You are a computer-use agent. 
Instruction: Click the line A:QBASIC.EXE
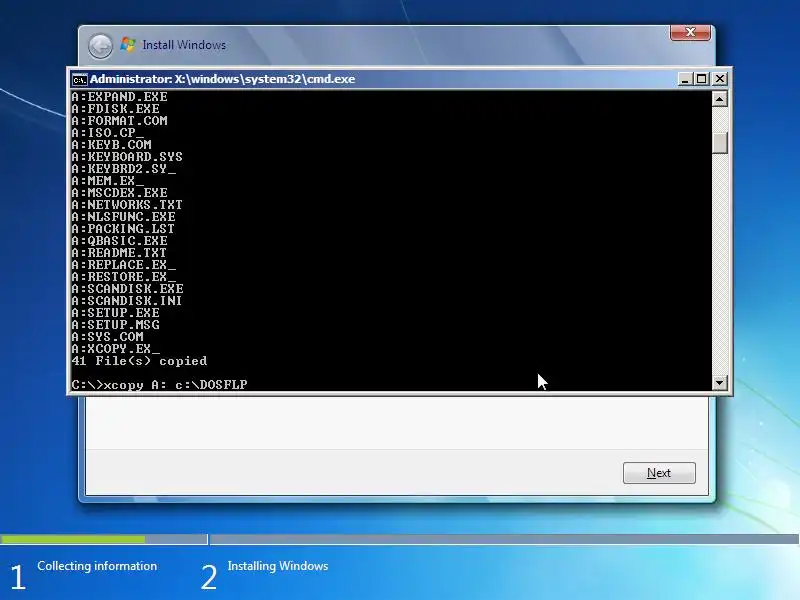(x=119, y=241)
